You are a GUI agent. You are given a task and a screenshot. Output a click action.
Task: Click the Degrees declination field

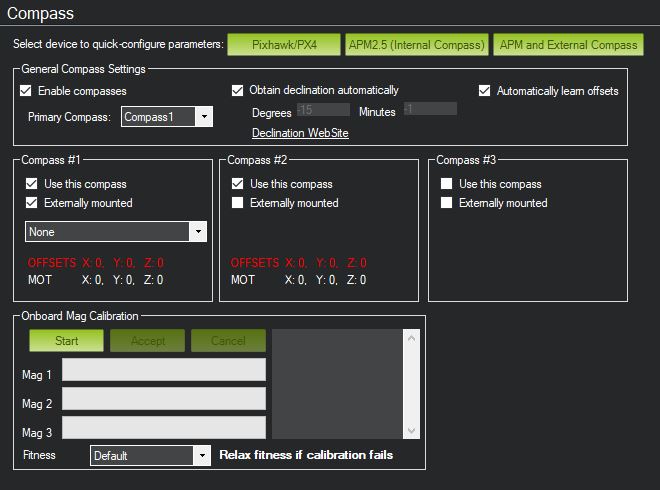(x=323, y=110)
